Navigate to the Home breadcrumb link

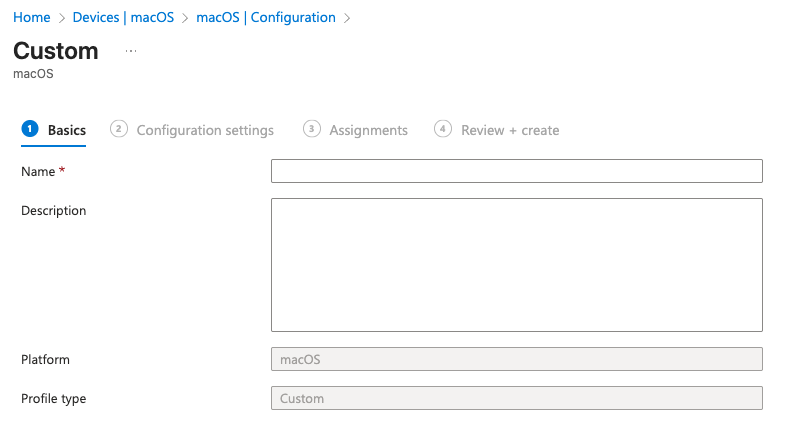point(32,18)
